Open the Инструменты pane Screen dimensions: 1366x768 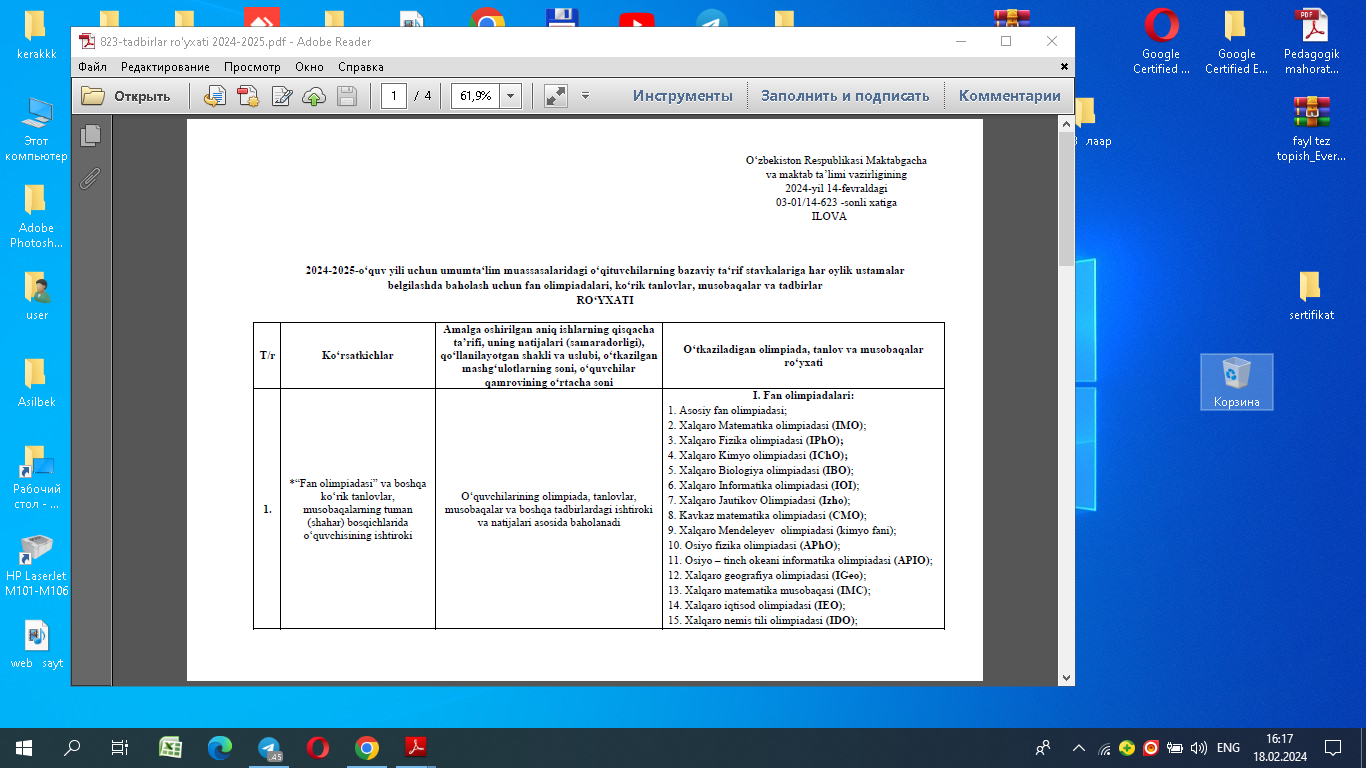point(682,96)
